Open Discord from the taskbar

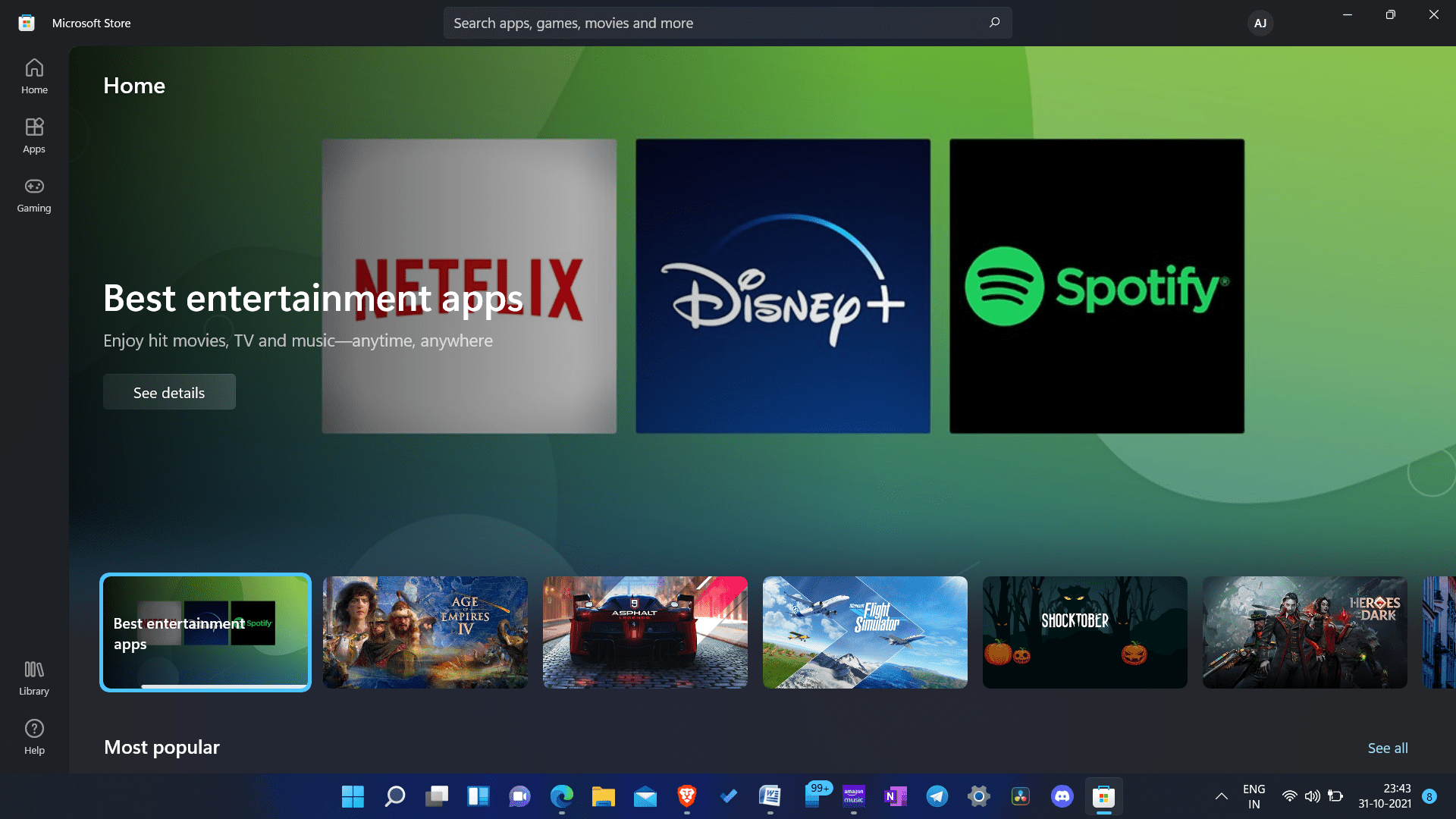pos(1062,796)
